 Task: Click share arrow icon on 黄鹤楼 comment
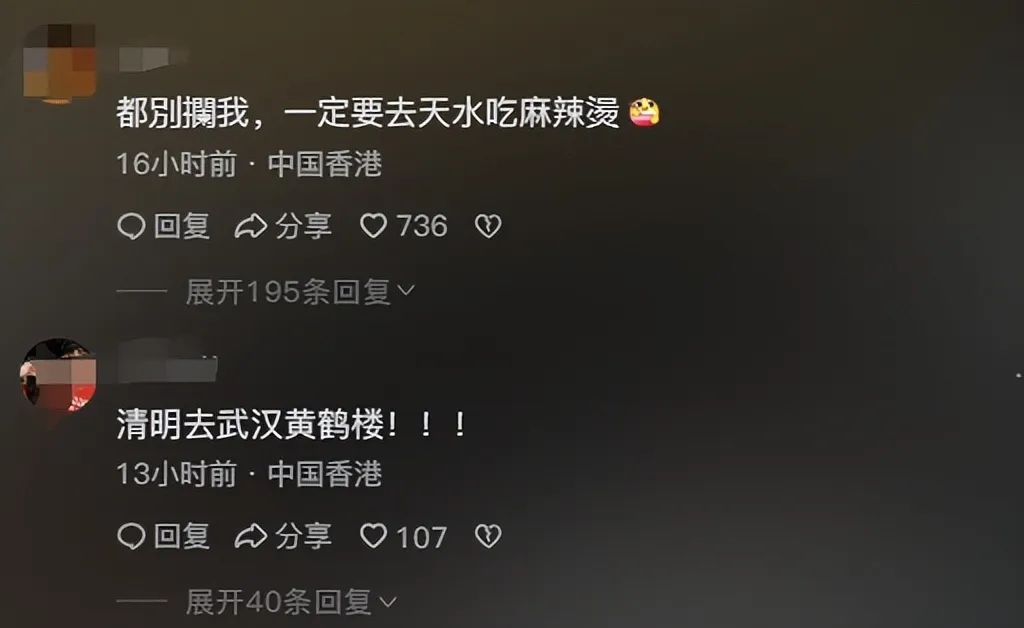pyautogui.click(x=250, y=537)
